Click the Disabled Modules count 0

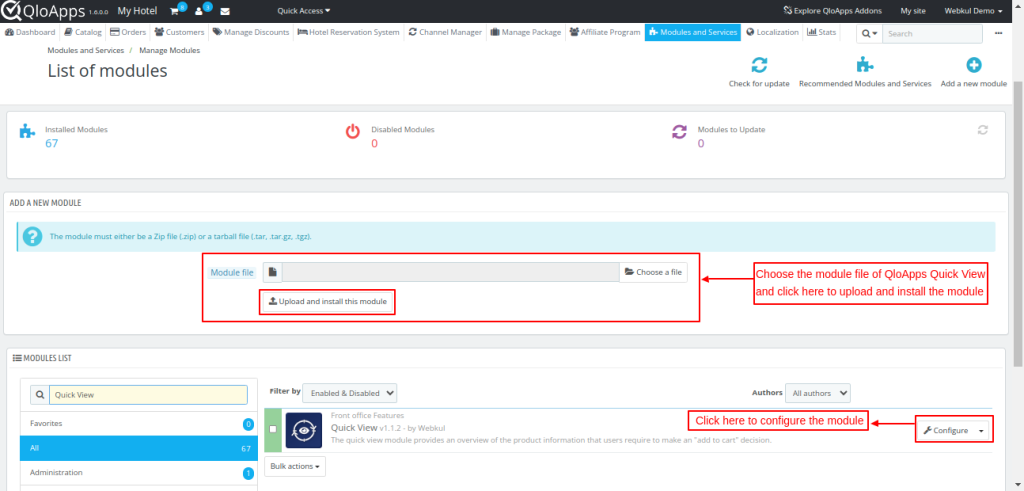point(374,143)
